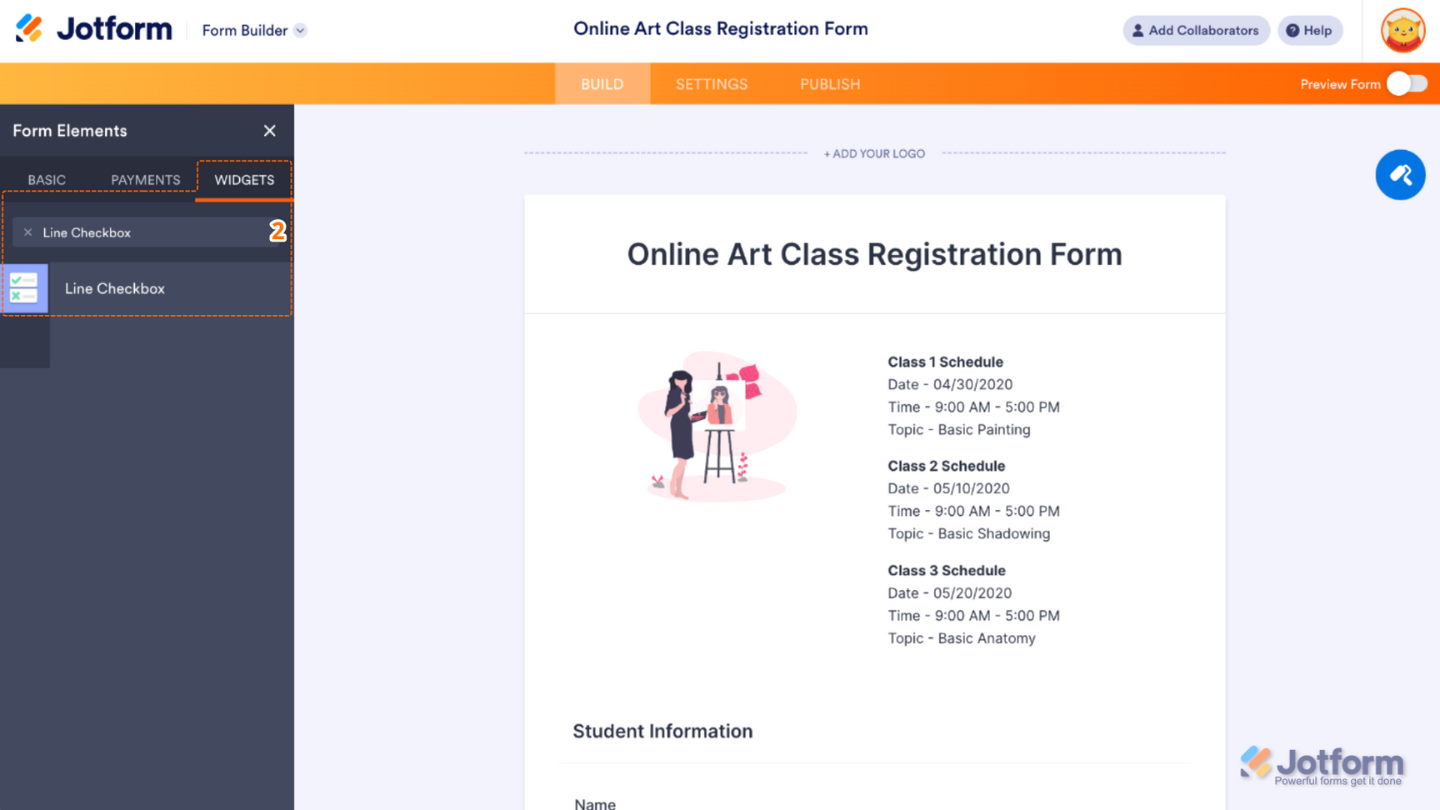Open the PAYMENTS tab

coord(144,179)
